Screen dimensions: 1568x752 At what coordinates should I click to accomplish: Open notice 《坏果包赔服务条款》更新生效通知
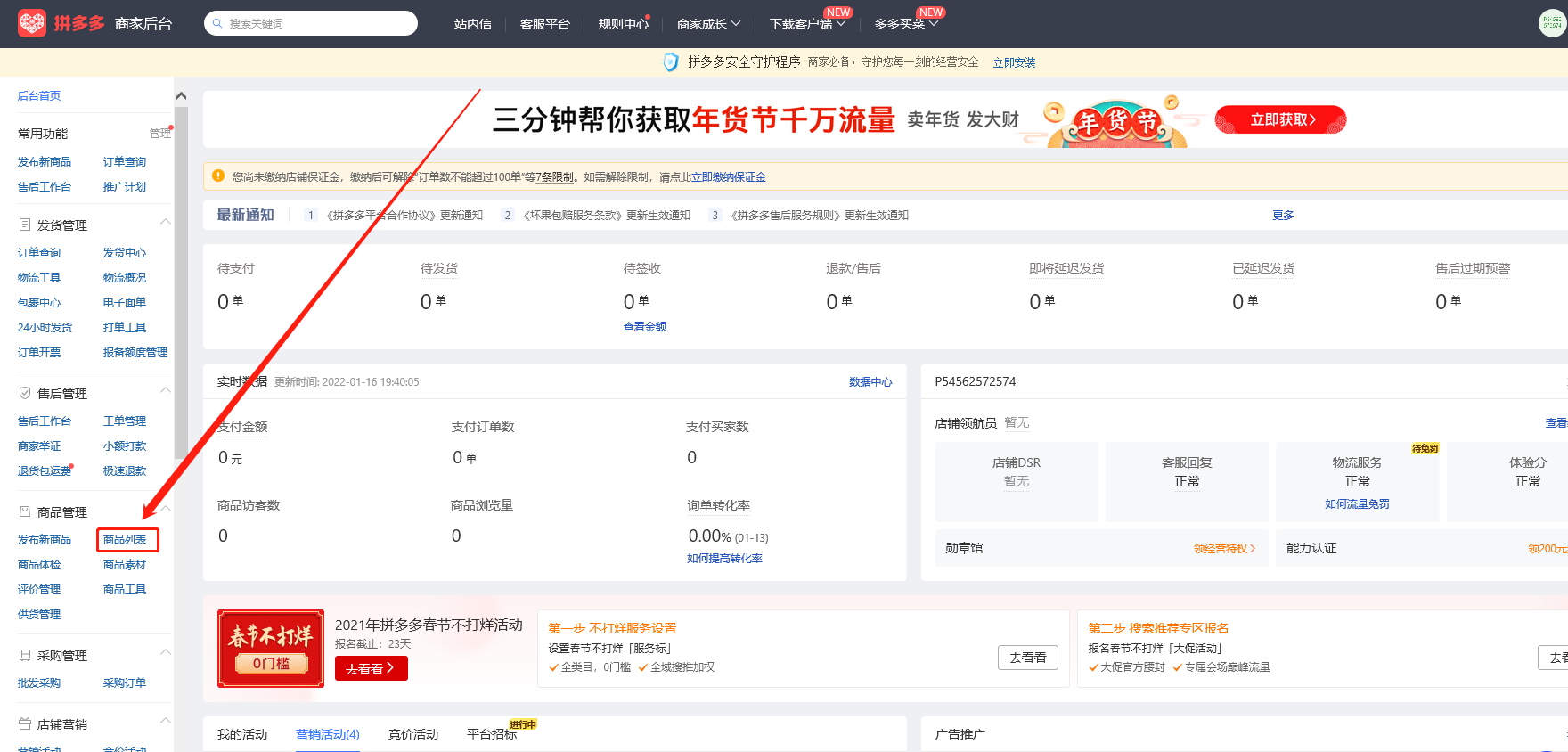607,216
